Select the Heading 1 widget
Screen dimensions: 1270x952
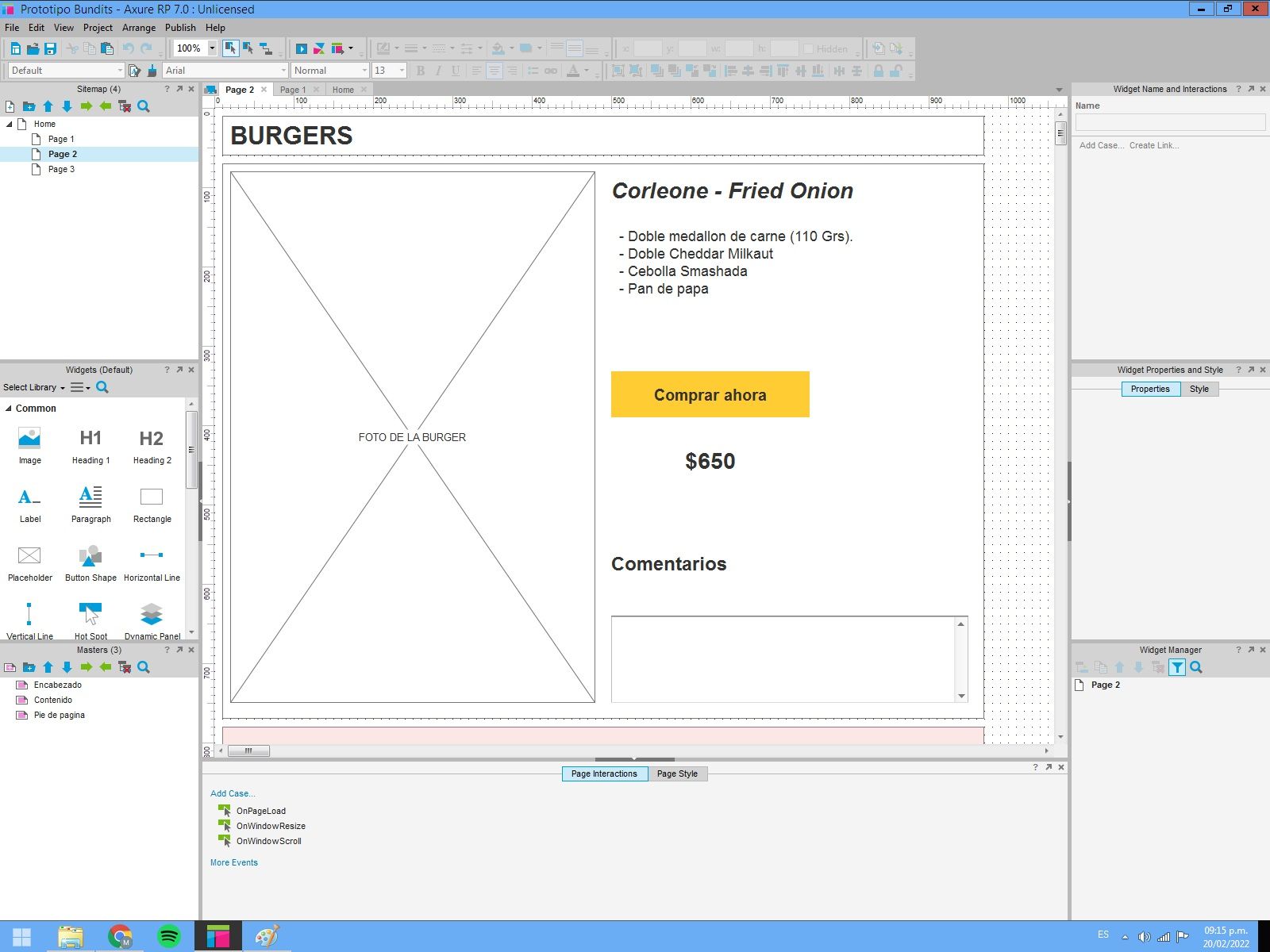point(90,446)
